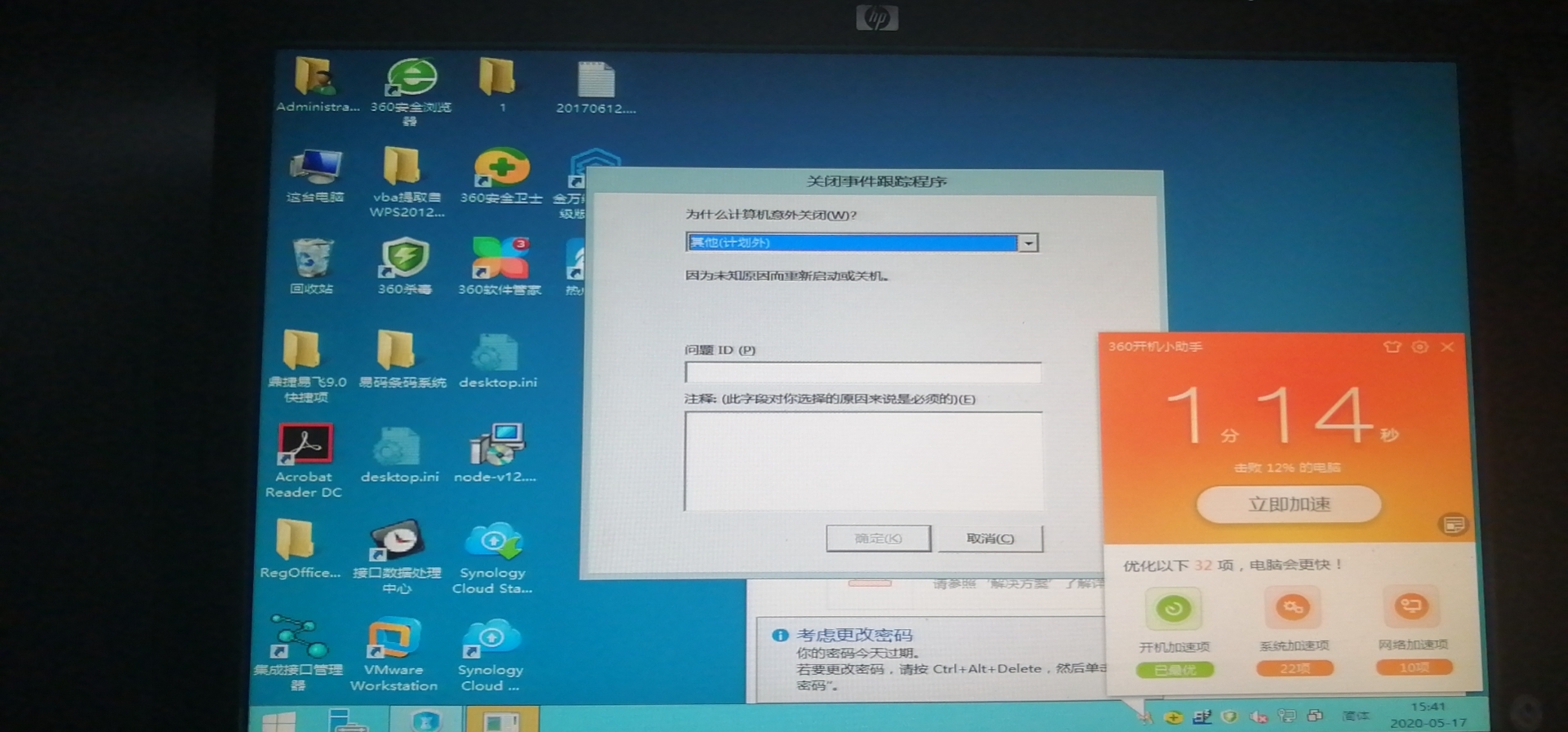1568x732 pixels.
Task: Select the desktop.ini file beside Acrobat Reader DC
Action: coord(399,454)
